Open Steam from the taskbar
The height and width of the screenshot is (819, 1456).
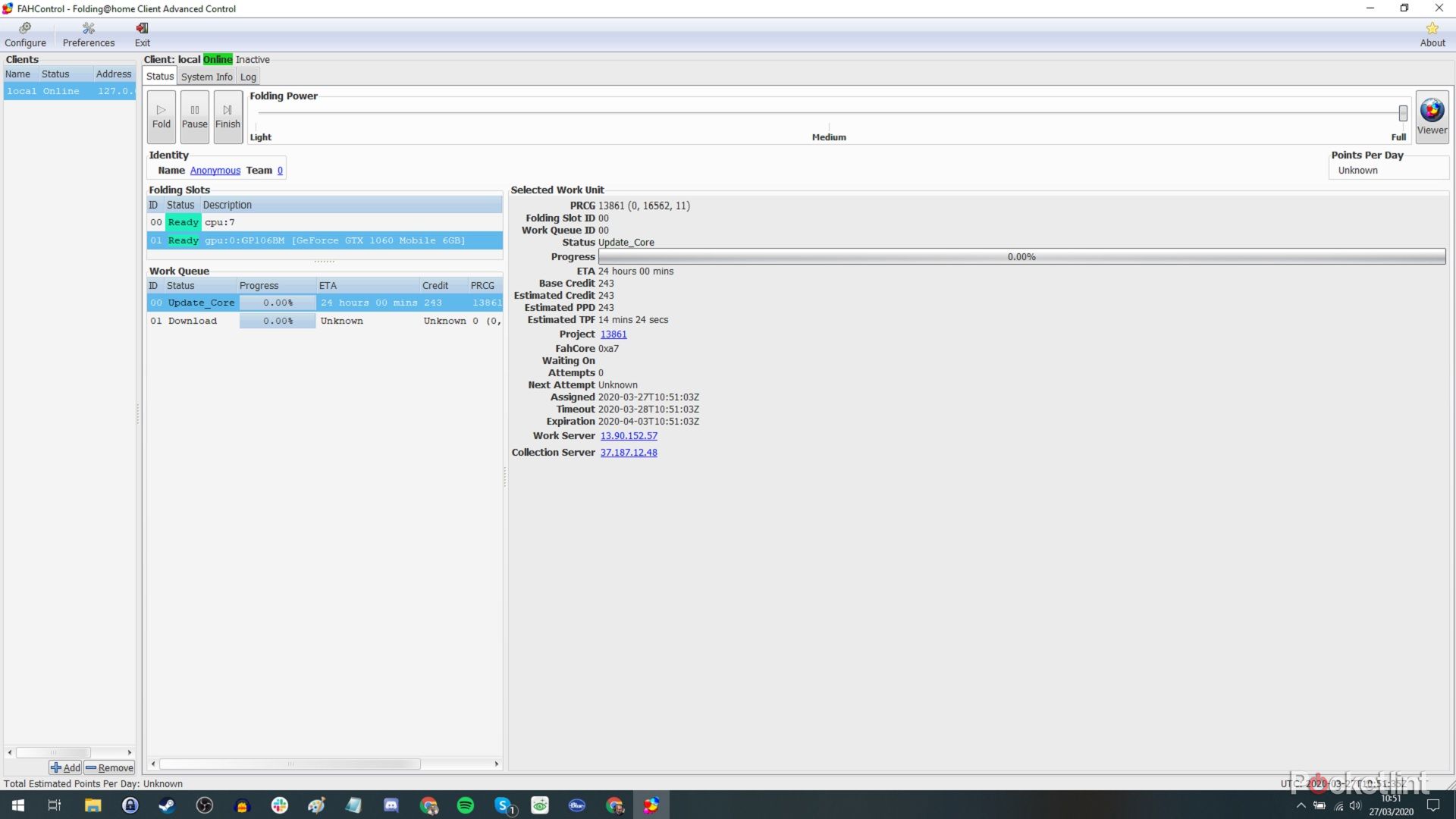pos(167,805)
